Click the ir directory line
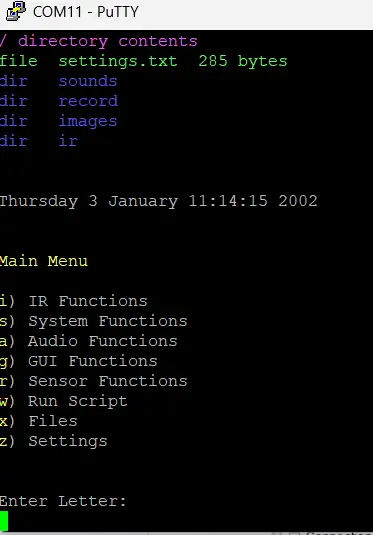 pos(39,141)
